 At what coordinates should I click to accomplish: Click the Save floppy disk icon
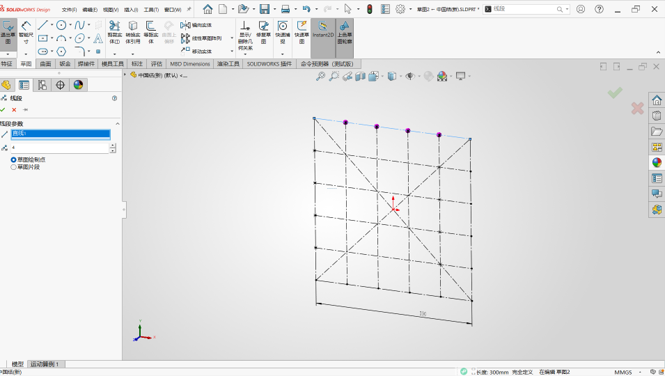[265, 9]
